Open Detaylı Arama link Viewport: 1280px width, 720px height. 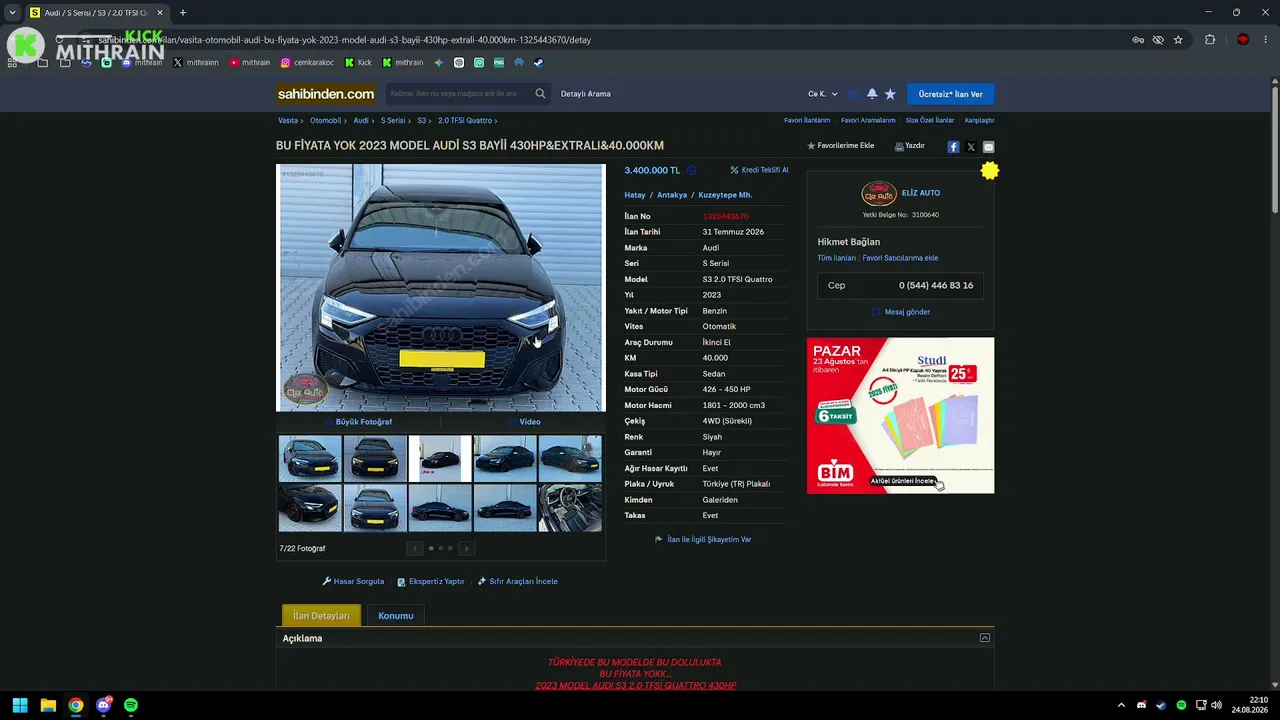pos(586,94)
